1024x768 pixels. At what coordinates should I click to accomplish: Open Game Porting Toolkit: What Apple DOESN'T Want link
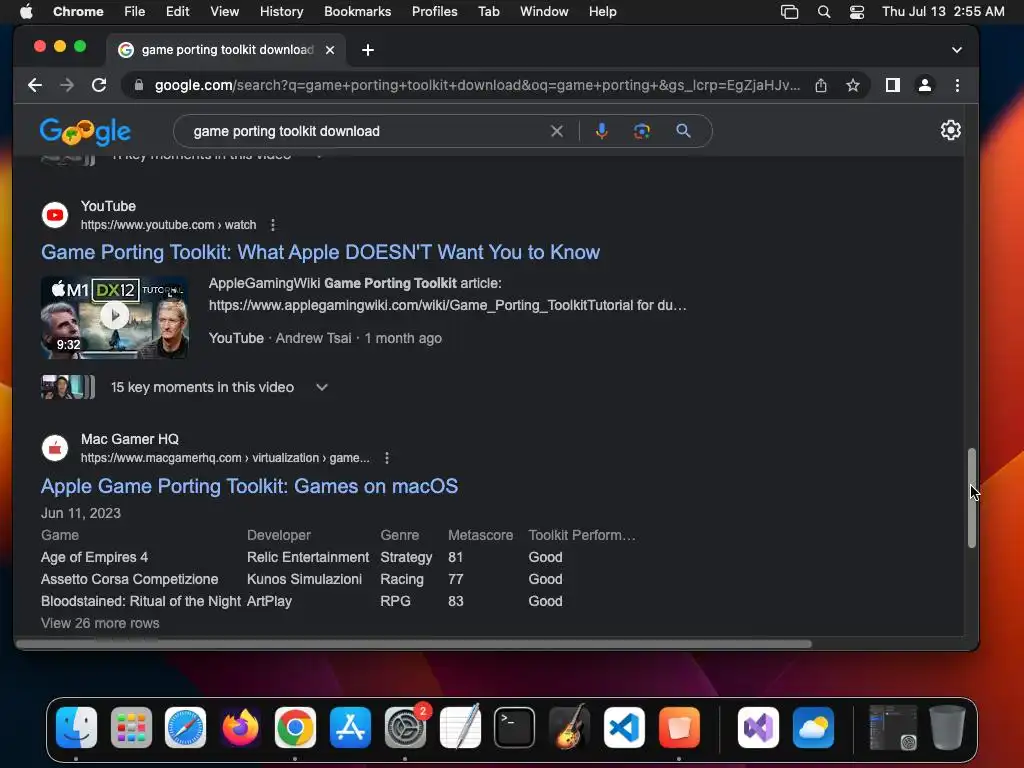[320, 253]
